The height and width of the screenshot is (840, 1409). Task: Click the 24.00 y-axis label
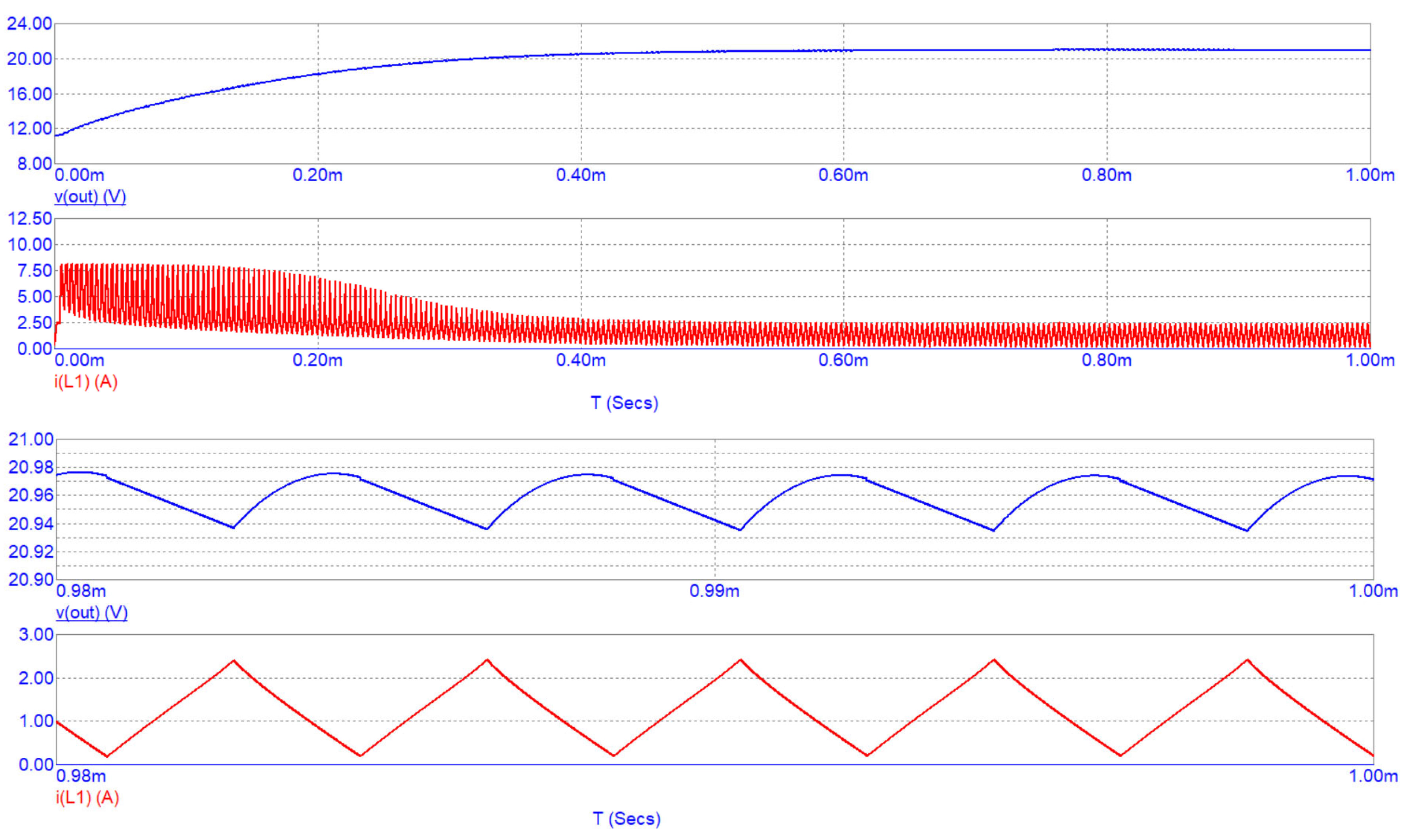point(29,24)
